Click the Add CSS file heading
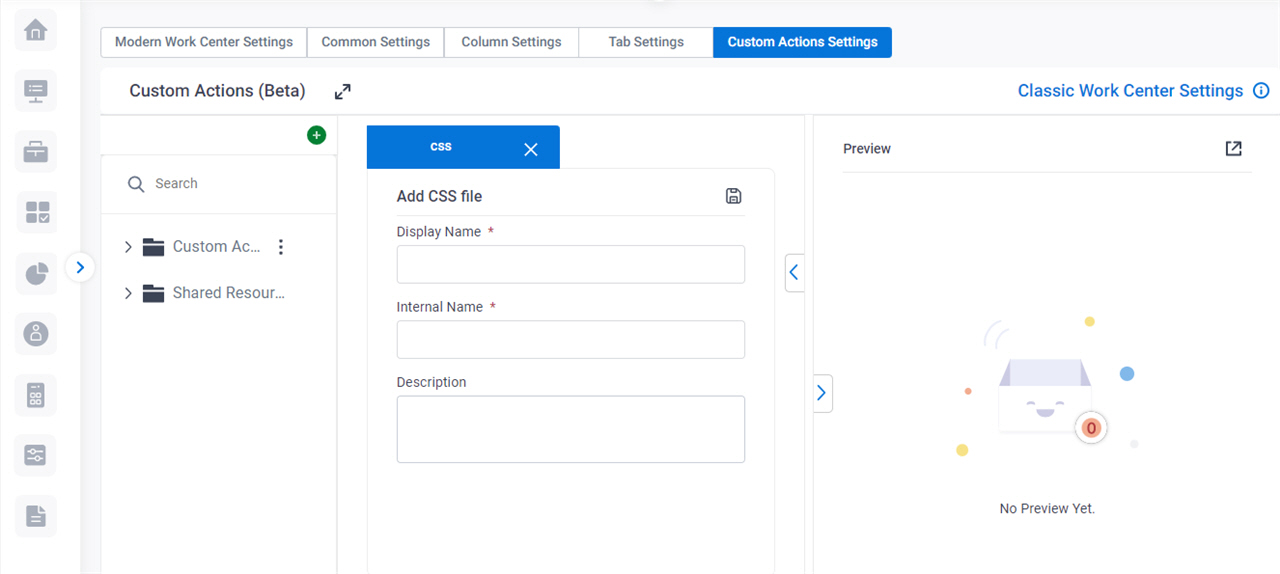 coord(439,196)
